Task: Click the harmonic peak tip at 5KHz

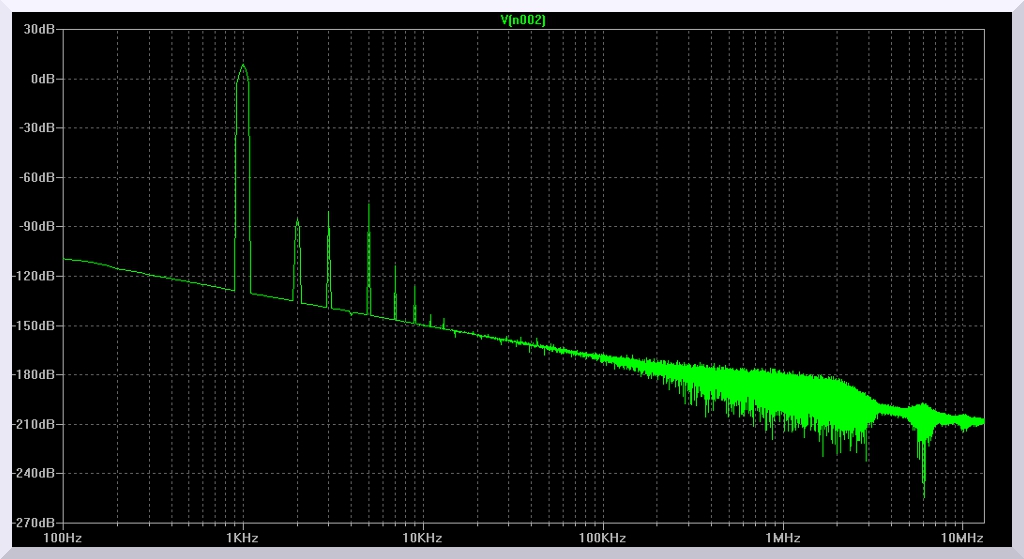Action: coord(369,205)
